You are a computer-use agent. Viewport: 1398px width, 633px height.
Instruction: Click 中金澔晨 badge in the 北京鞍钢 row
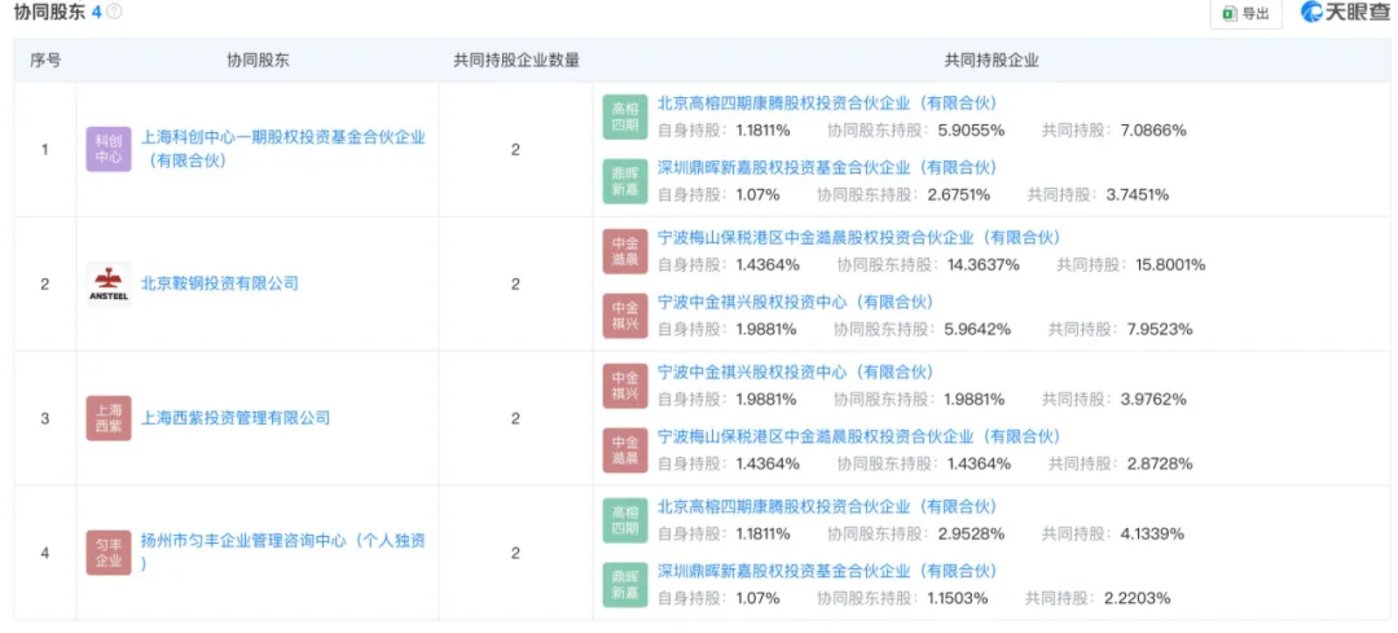pyautogui.click(x=625, y=251)
